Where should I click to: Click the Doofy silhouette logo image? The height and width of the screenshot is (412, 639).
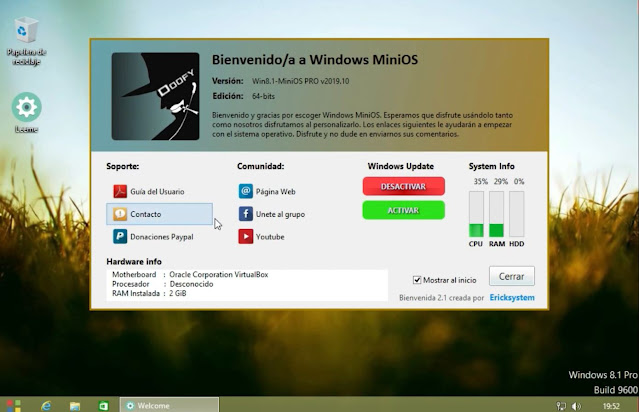pos(155,96)
